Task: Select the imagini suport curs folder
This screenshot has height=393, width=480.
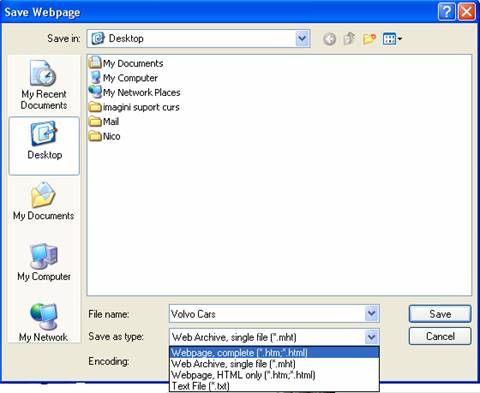Action: coord(134,107)
